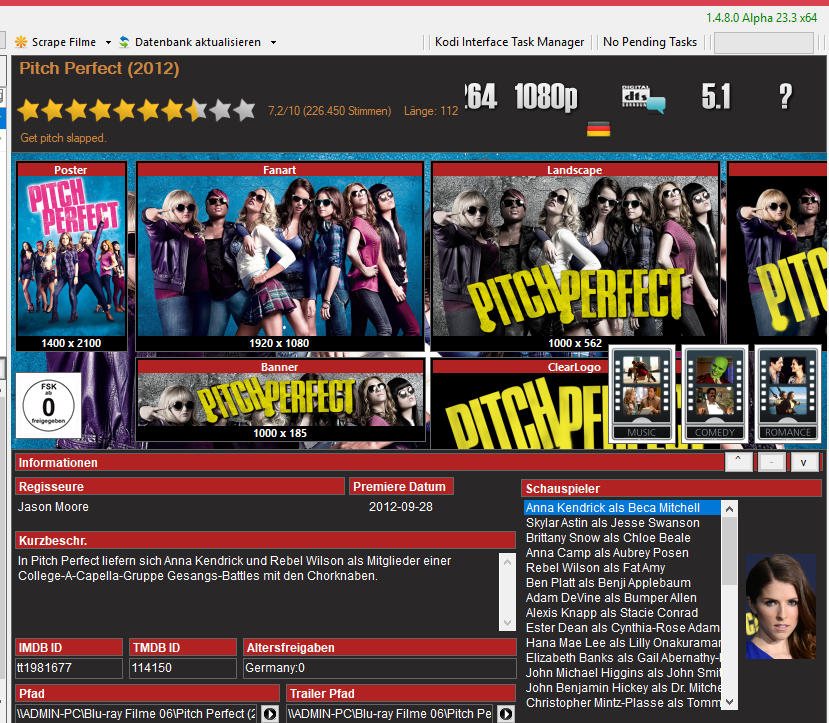Screen dimensions: 829x723
Task: Open the Fanart image thumbnail
Action: tap(280, 256)
